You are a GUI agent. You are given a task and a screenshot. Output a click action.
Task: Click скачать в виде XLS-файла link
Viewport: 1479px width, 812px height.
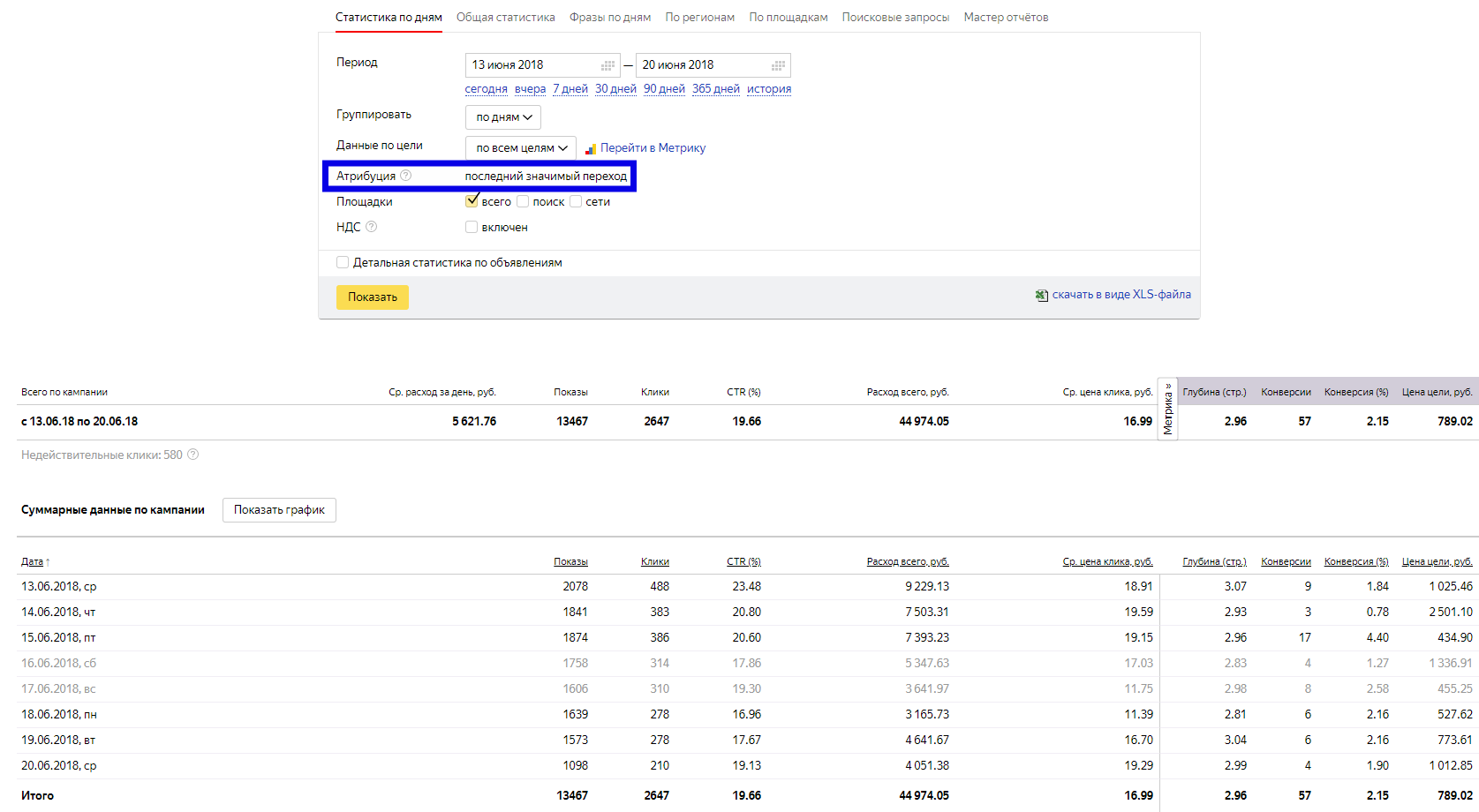[x=1121, y=295]
